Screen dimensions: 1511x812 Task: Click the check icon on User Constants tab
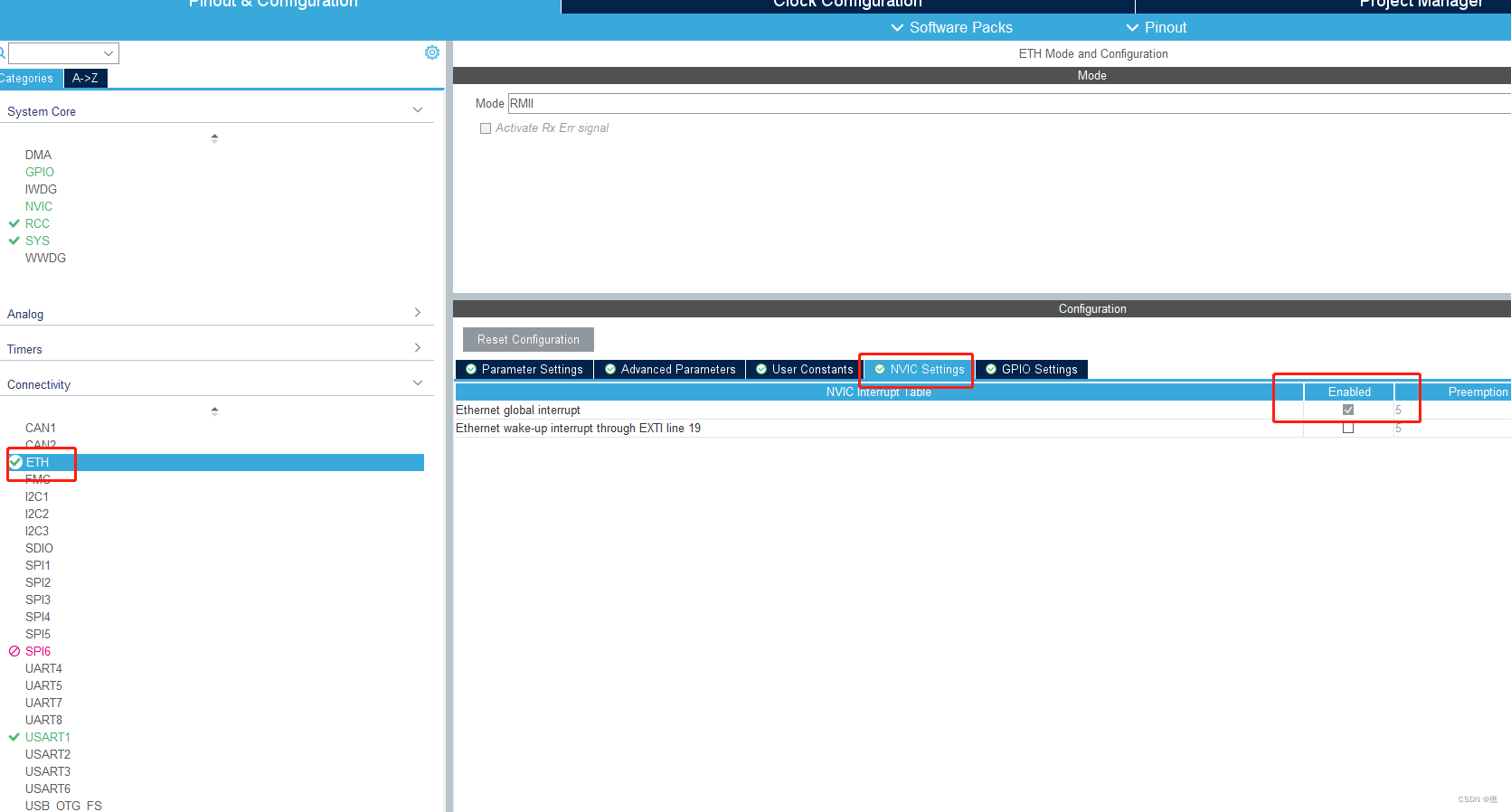click(761, 369)
